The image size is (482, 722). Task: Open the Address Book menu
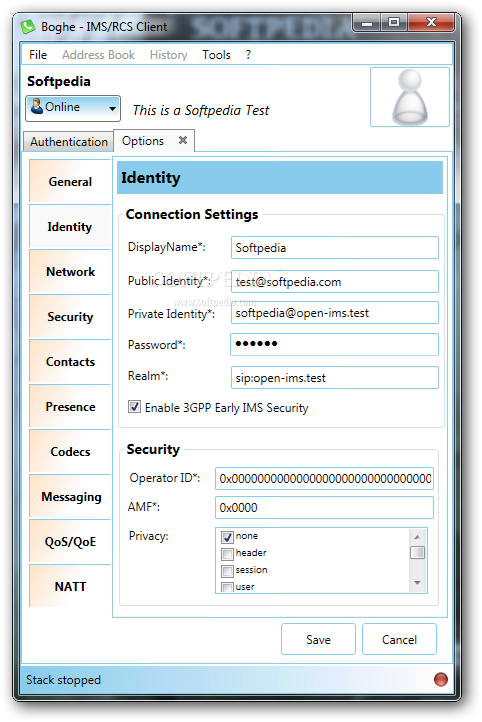click(x=98, y=55)
